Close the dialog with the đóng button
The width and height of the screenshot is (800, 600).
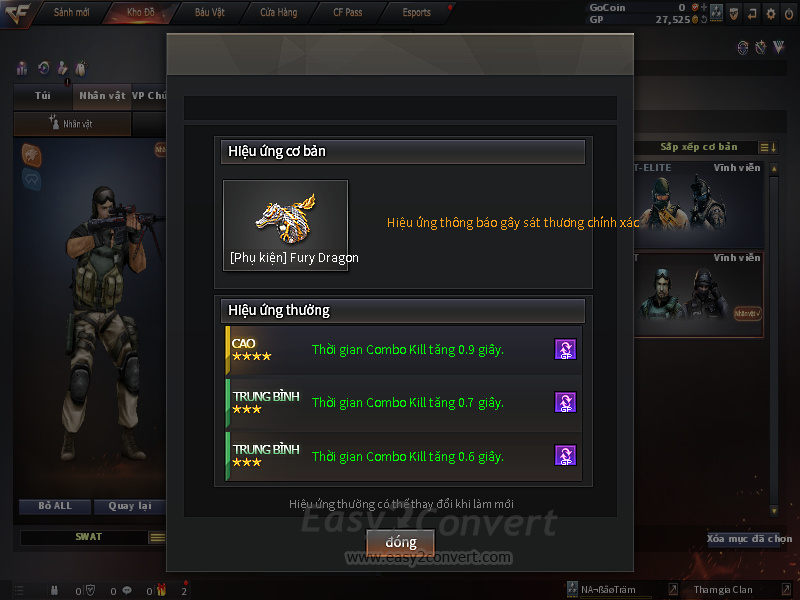[x=401, y=542]
